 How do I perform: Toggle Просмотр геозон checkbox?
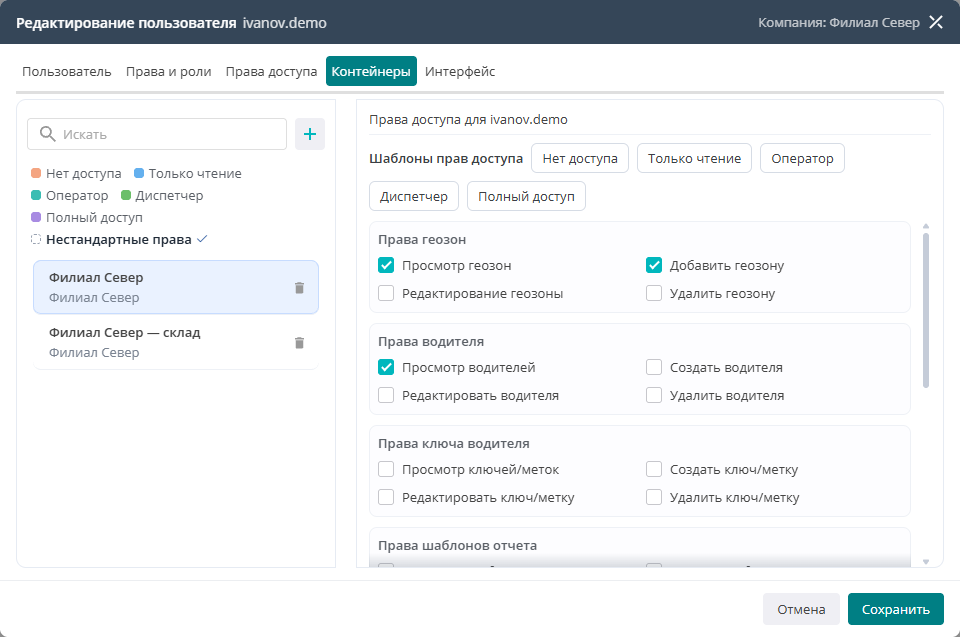tap(386, 265)
